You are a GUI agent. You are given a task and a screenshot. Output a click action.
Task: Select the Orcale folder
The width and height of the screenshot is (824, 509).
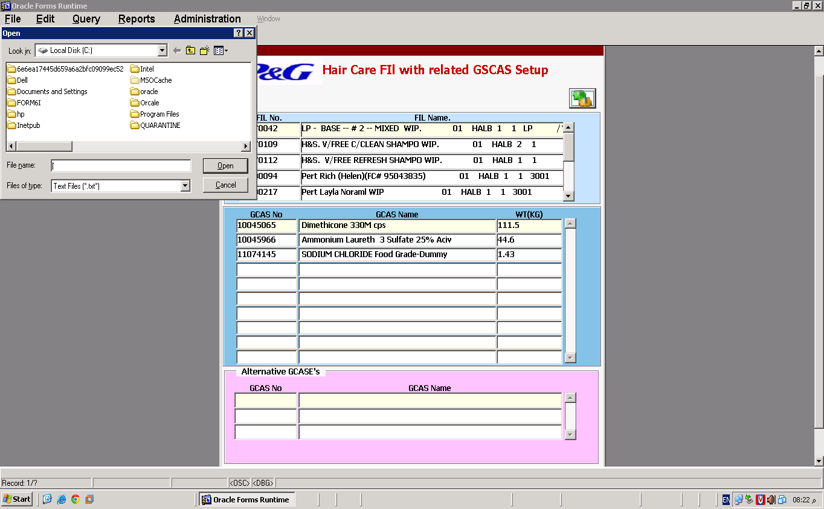145,103
